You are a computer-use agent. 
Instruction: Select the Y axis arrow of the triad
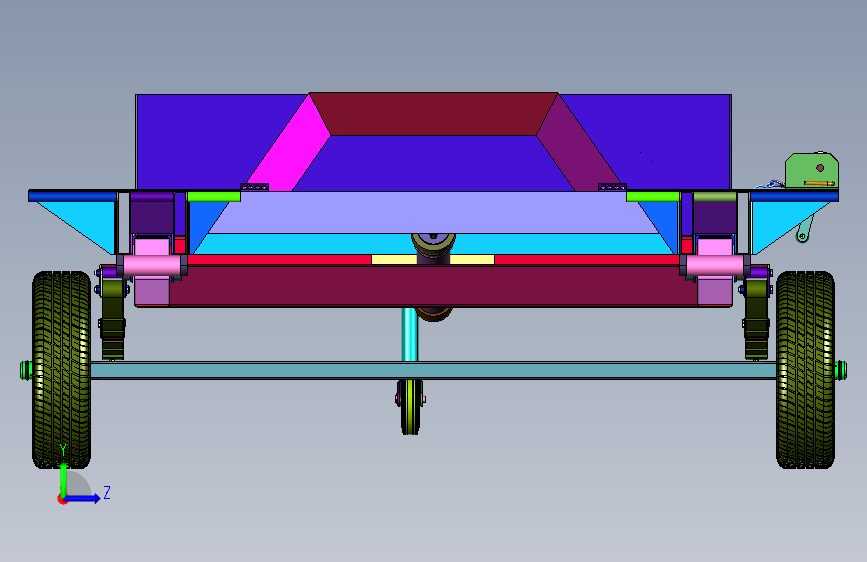coord(64,480)
